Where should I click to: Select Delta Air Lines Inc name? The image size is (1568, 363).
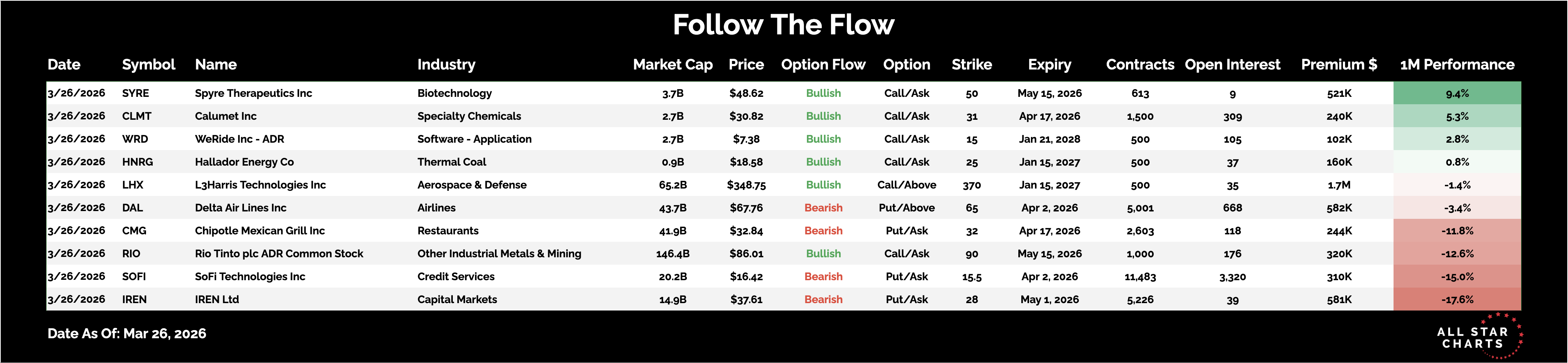240,208
